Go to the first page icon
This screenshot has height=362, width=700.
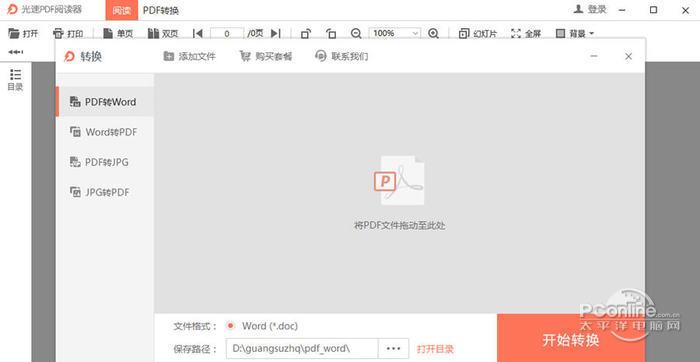point(197,33)
